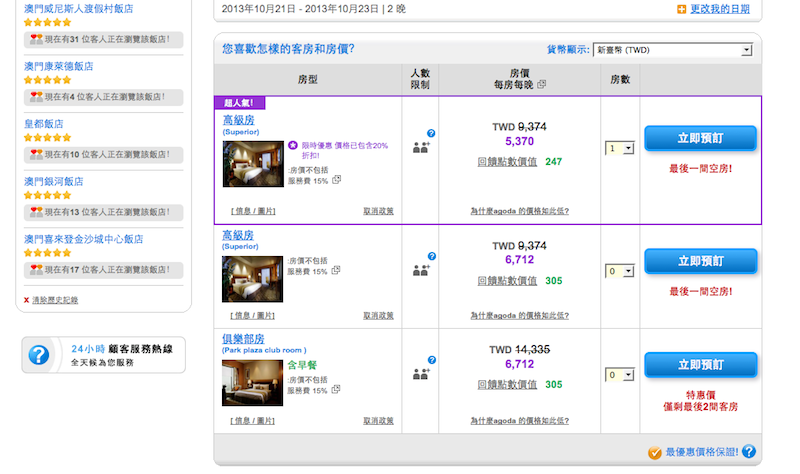The image size is (800, 474).
Task: Open the 24小時顧客服務熱線 banner text
Action: pos(122,355)
